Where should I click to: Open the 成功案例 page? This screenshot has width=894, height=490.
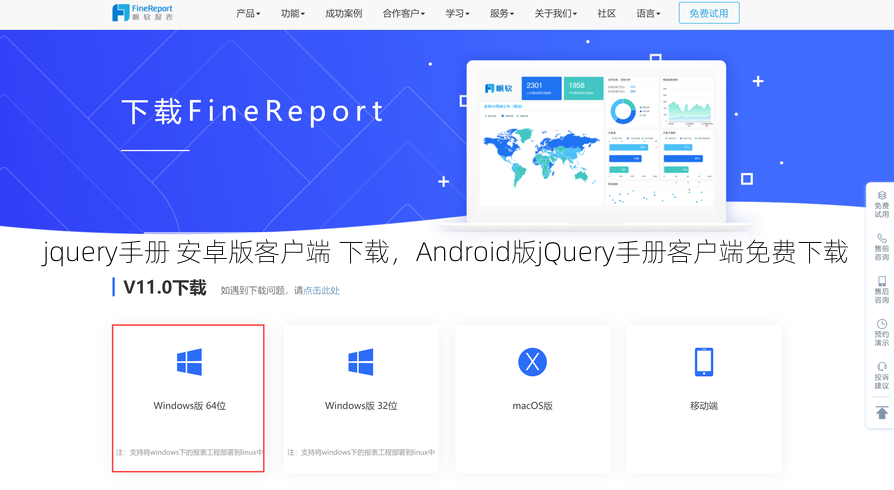point(343,13)
